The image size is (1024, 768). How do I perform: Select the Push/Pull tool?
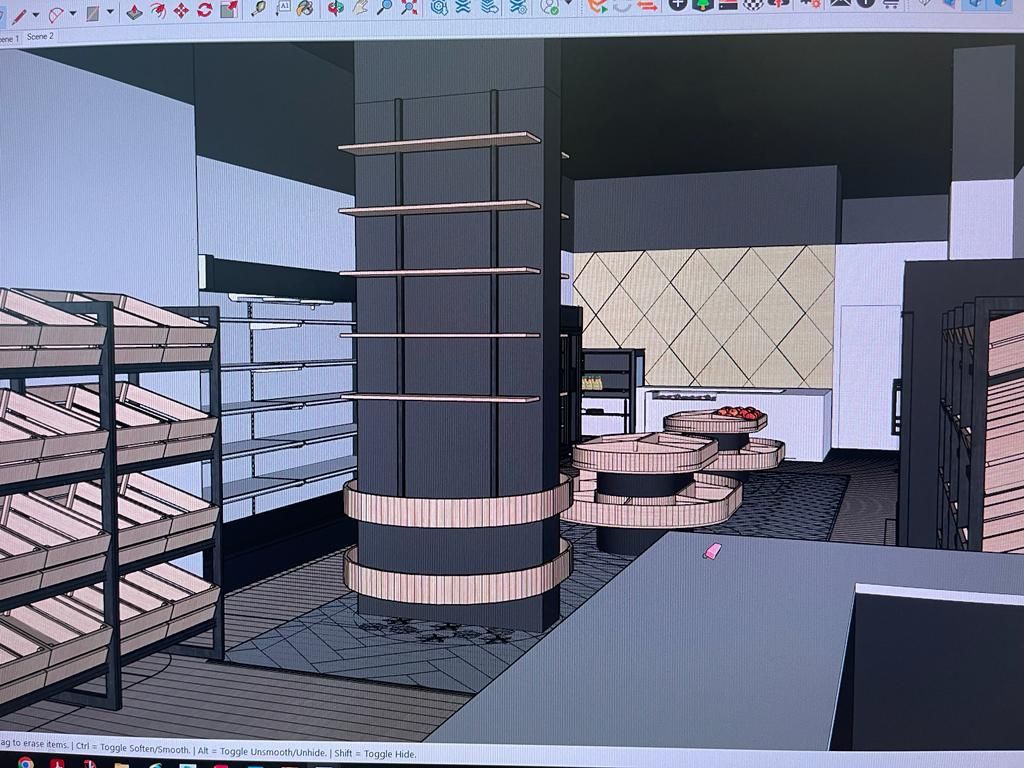click(x=134, y=12)
